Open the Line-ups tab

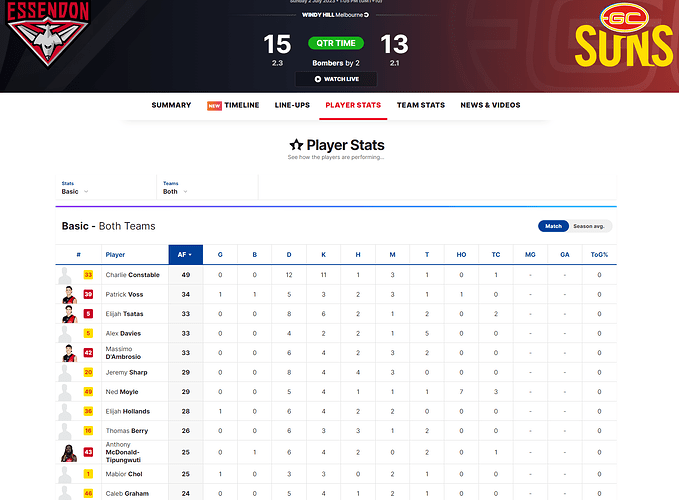[292, 105]
